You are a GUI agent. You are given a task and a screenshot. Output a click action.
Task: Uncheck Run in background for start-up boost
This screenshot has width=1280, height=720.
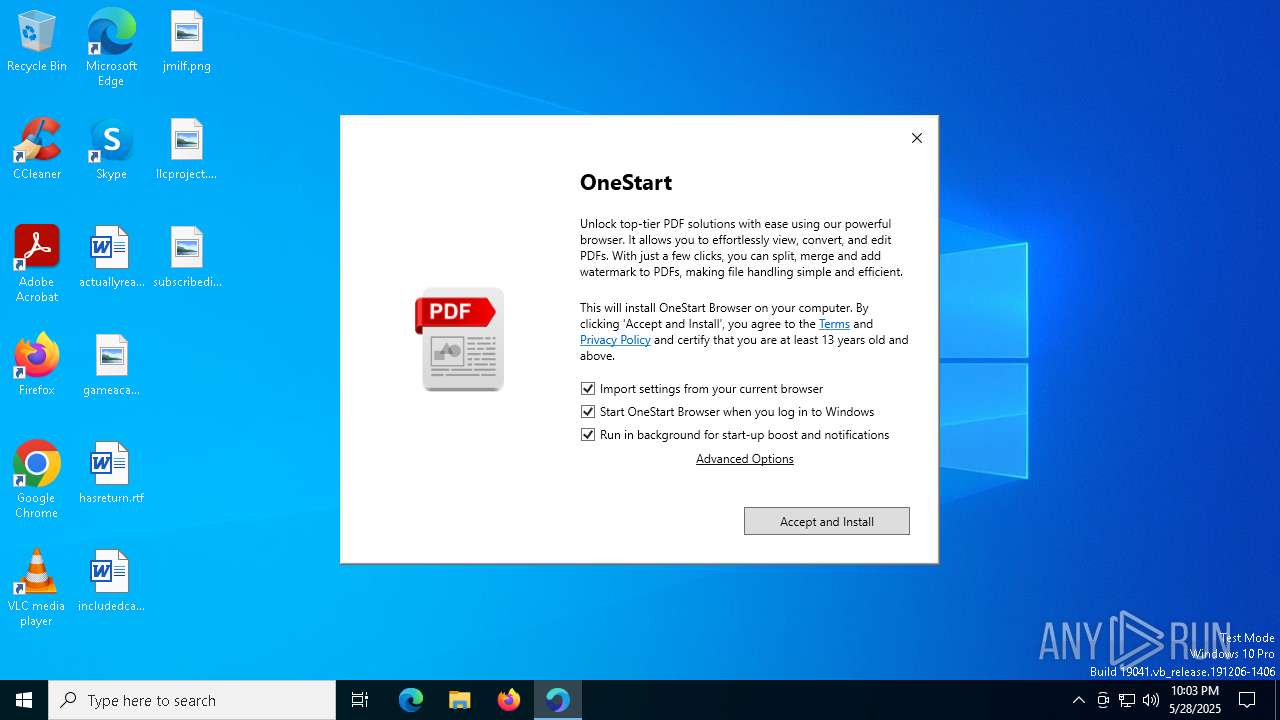point(588,434)
